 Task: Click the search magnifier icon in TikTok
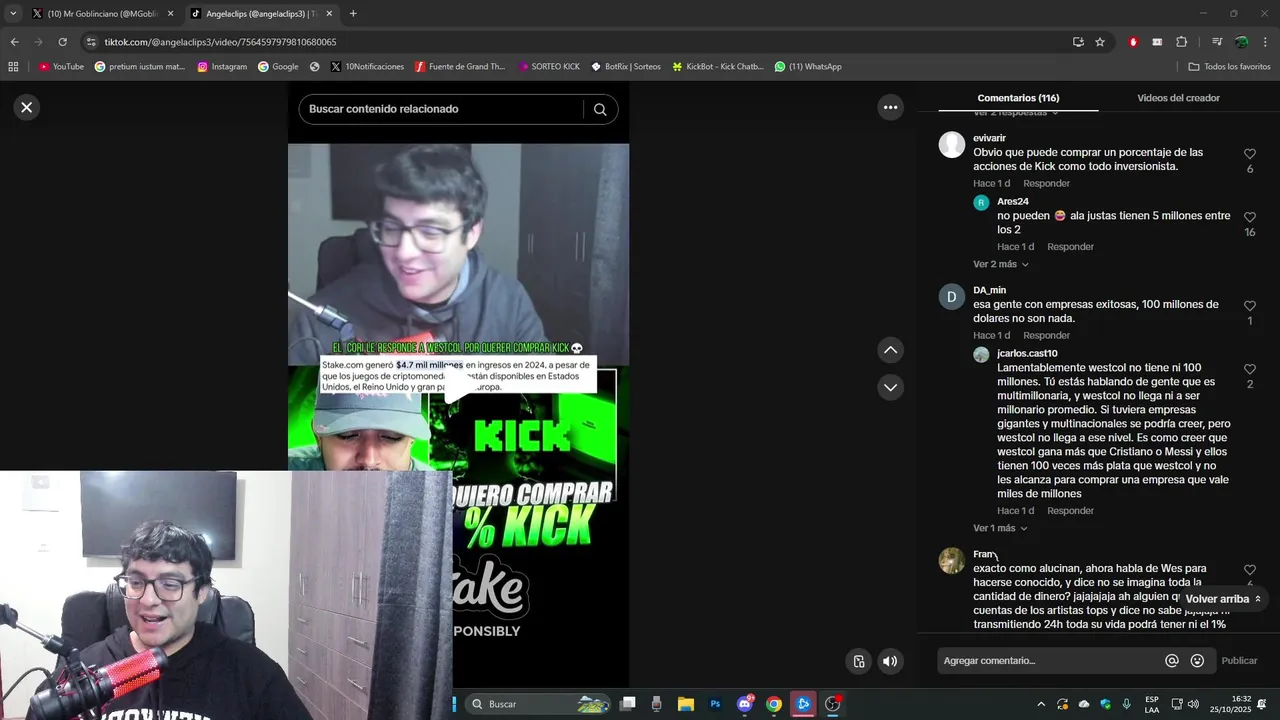point(600,110)
